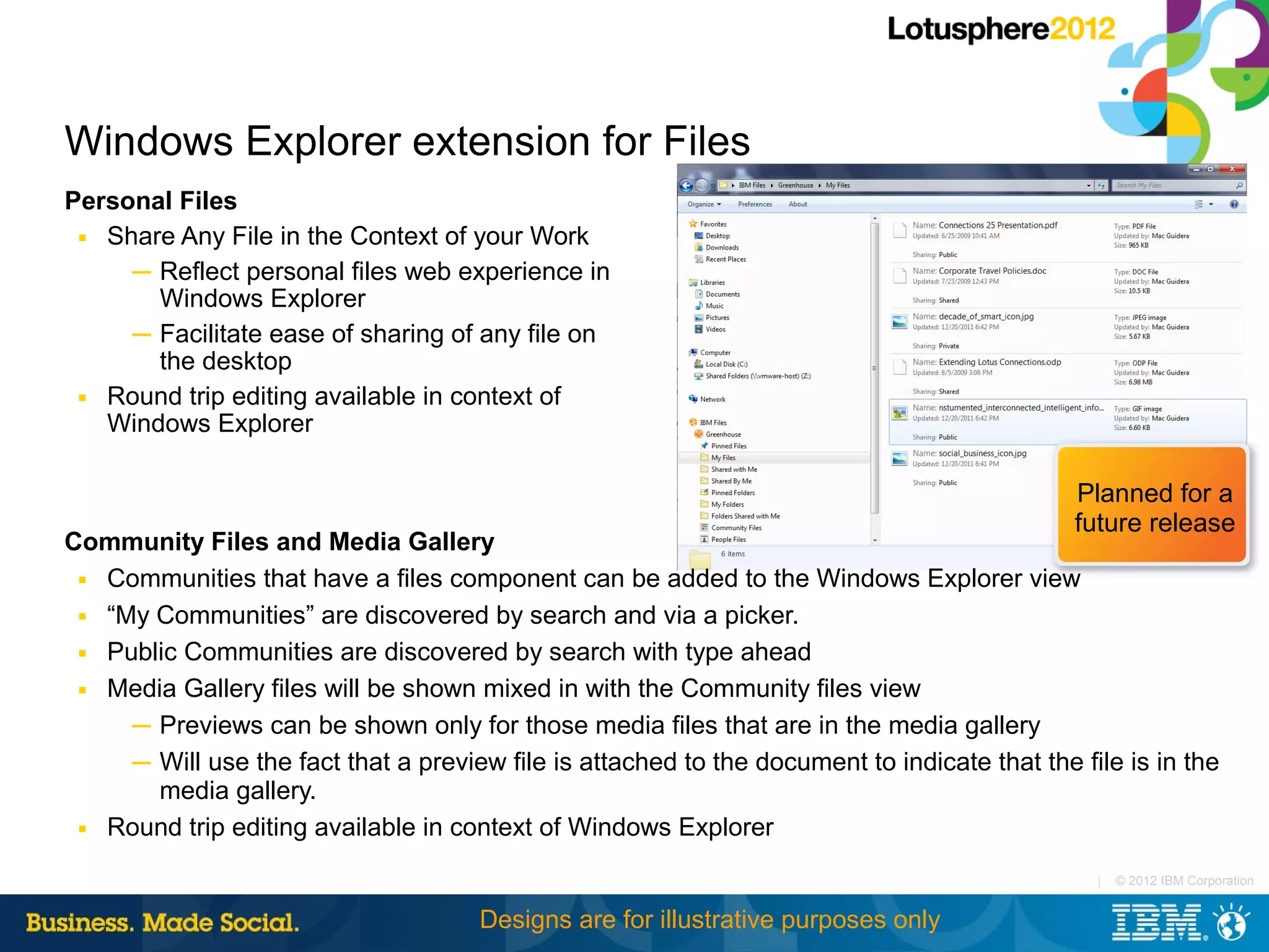Click the Back arrow in Explorer
1269x952 pixels.
[686, 185]
